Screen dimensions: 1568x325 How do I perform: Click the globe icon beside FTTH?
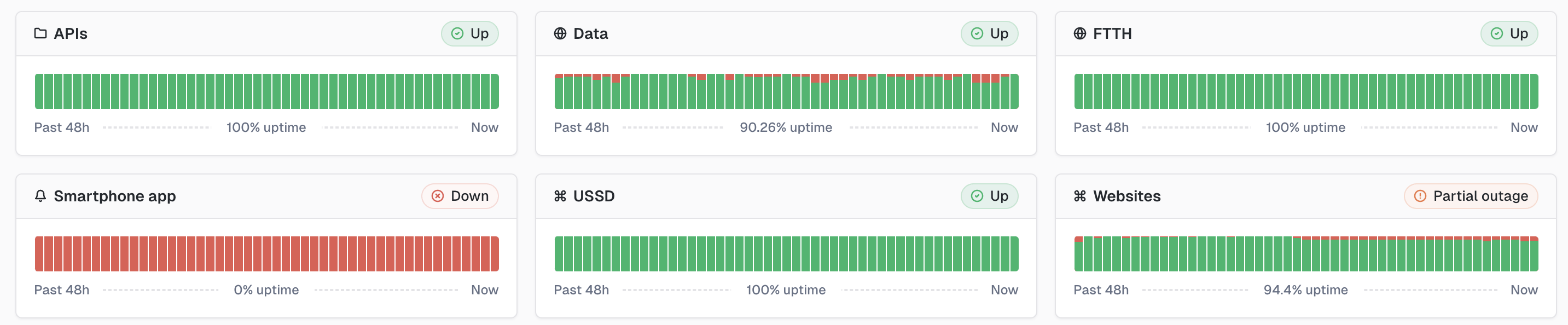point(1080,33)
